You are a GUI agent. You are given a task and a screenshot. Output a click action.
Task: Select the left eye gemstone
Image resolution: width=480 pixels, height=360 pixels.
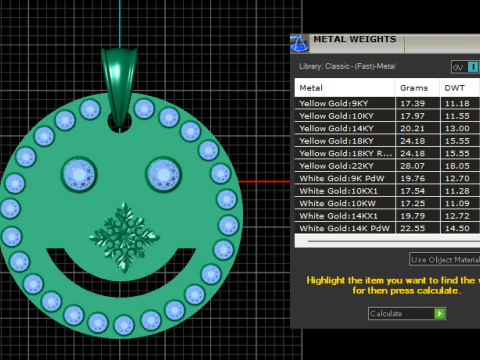tap(79, 175)
